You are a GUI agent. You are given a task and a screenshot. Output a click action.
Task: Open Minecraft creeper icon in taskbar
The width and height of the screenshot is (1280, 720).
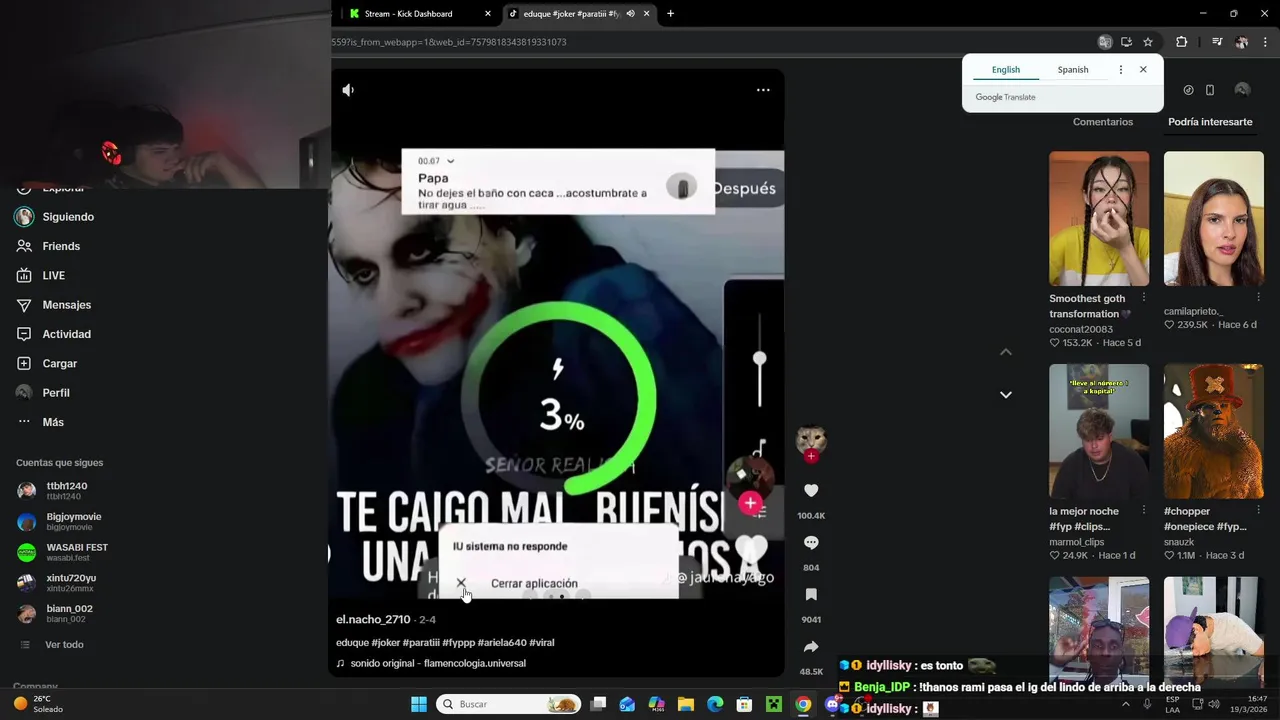[x=773, y=704]
